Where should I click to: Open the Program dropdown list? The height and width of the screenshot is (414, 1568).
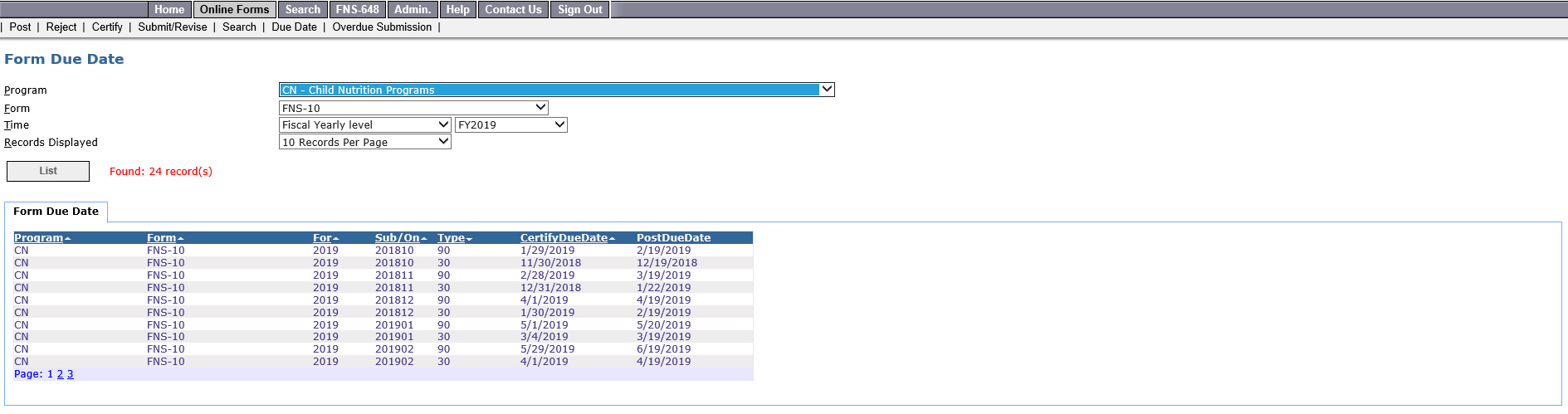(556, 90)
